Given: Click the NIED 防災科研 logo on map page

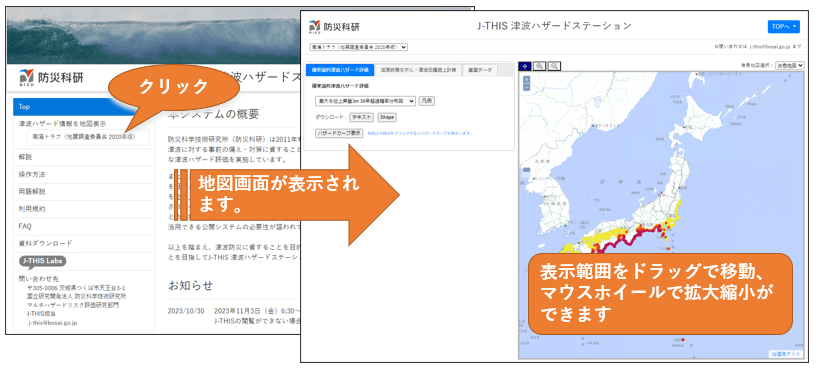Looking at the screenshot, I should (x=334, y=26).
